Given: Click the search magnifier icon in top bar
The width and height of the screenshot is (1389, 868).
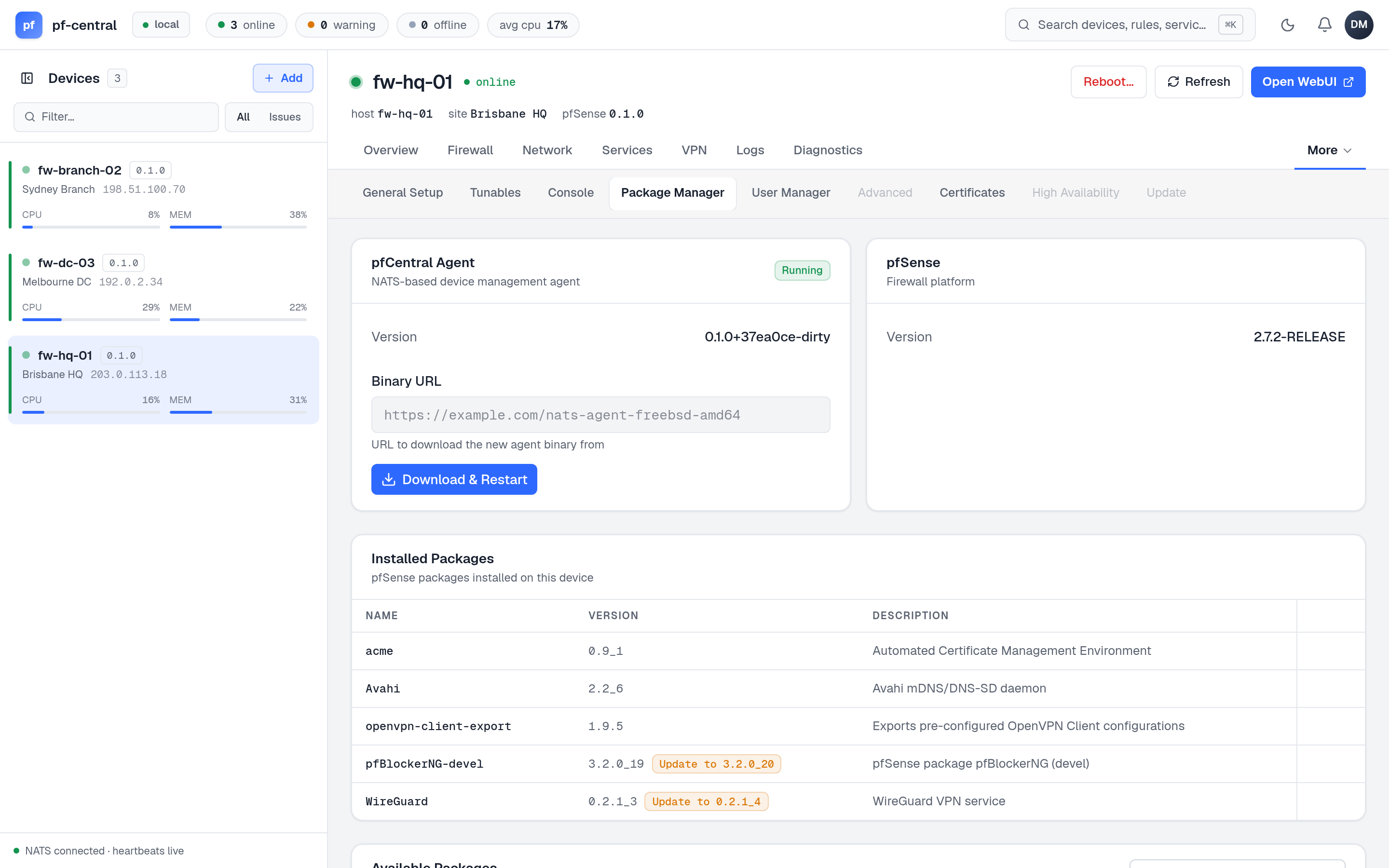Looking at the screenshot, I should pos(1023,25).
